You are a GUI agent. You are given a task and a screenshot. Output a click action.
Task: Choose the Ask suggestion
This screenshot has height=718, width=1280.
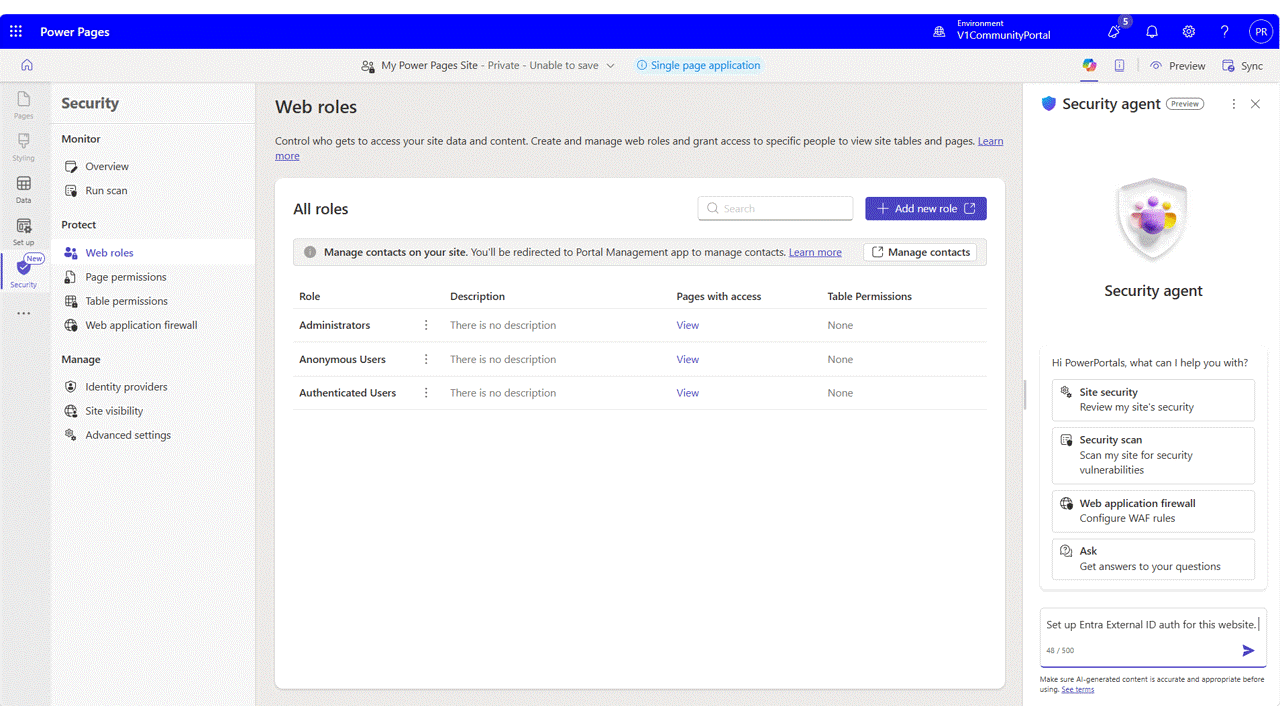(x=1153, y=559)
